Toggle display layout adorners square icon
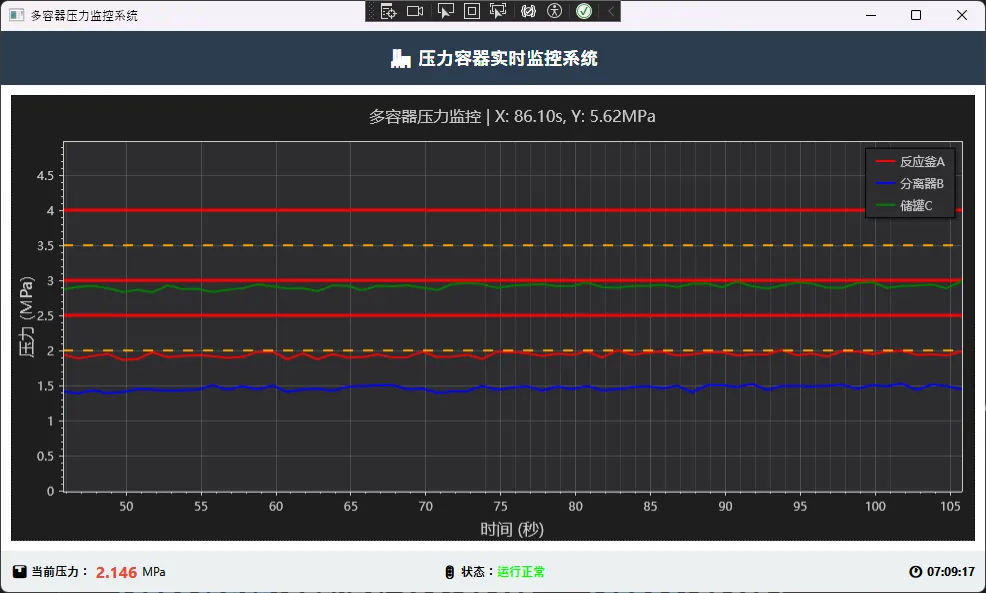 472,11
